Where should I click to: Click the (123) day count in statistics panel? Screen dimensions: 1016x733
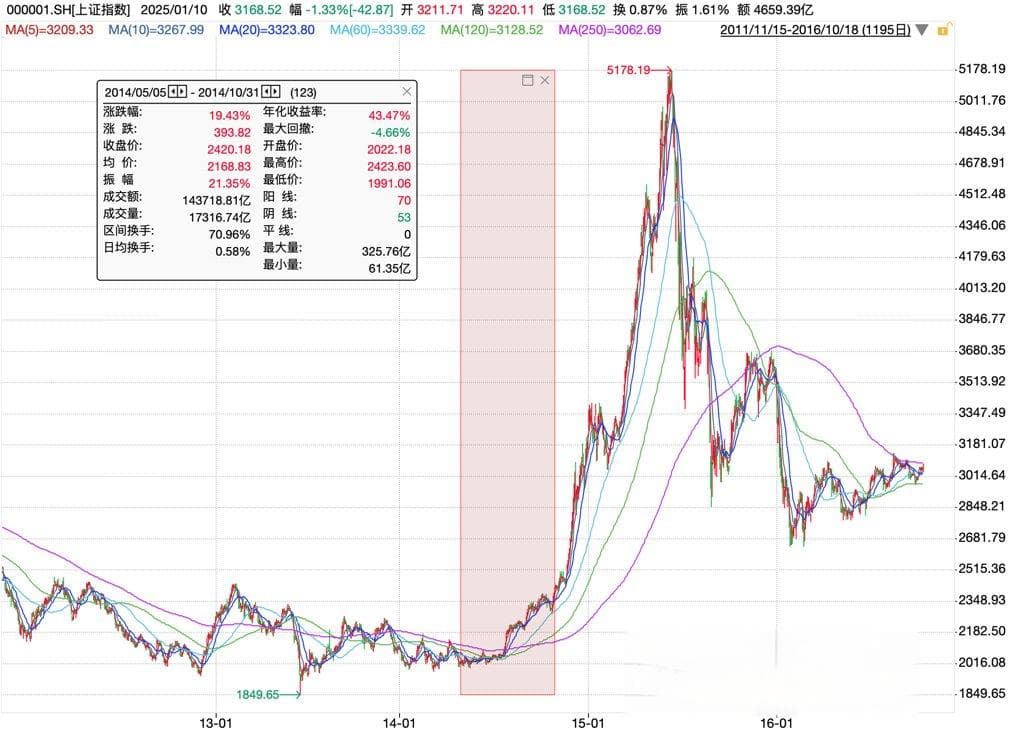(303, 92)
